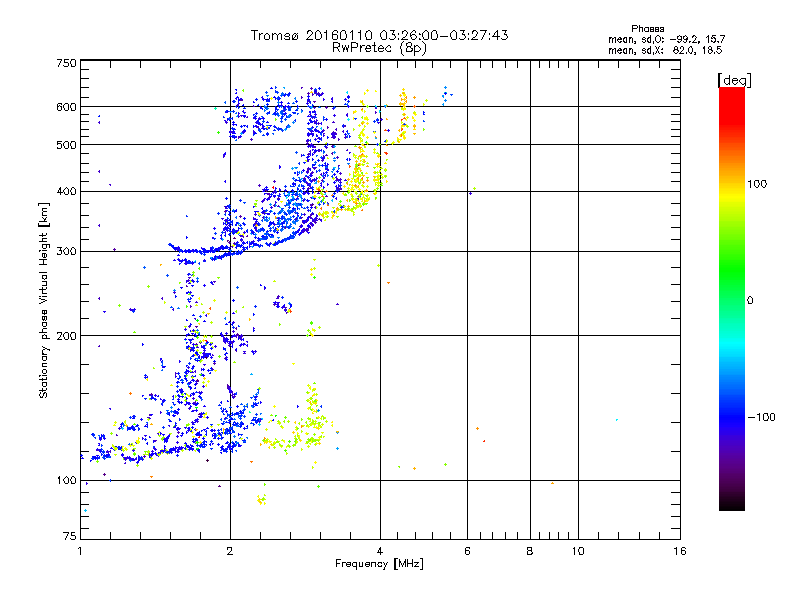Click the '4' x-axis tick label
Viewport: 800px width, 600px height.
380,551
